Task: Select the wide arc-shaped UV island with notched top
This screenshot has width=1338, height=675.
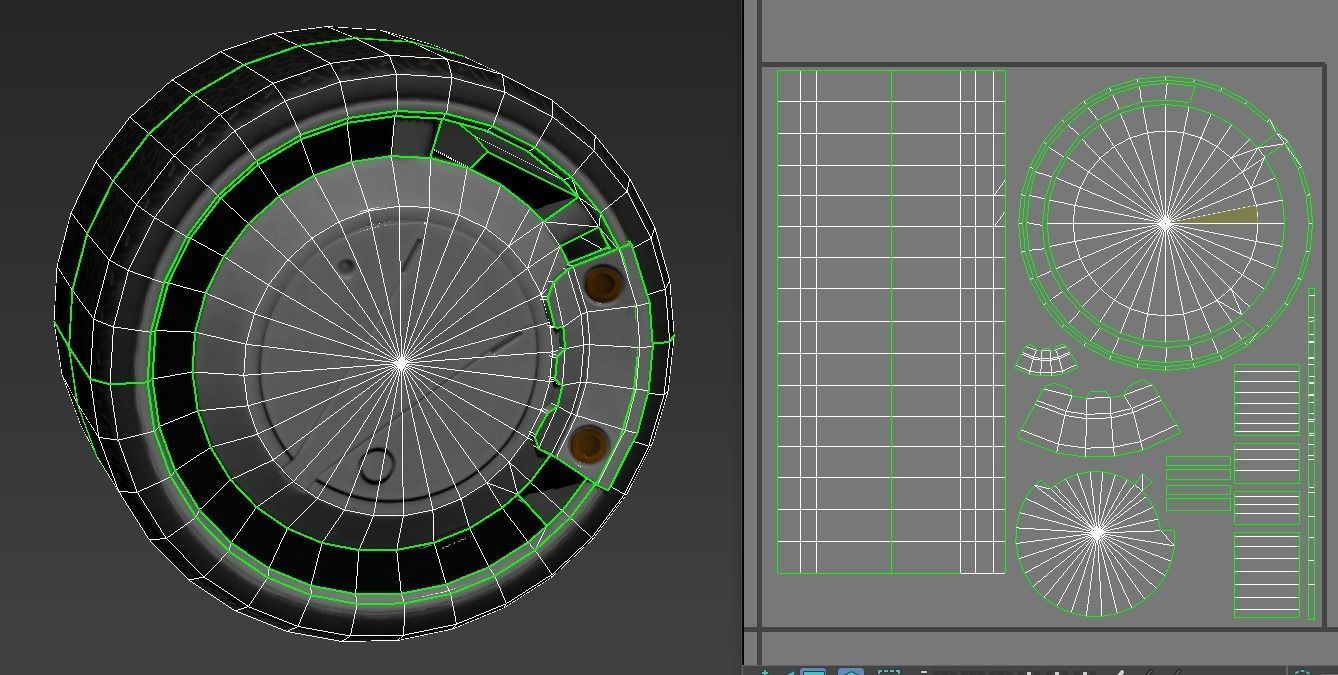Action: click(x=1097, y=420)
